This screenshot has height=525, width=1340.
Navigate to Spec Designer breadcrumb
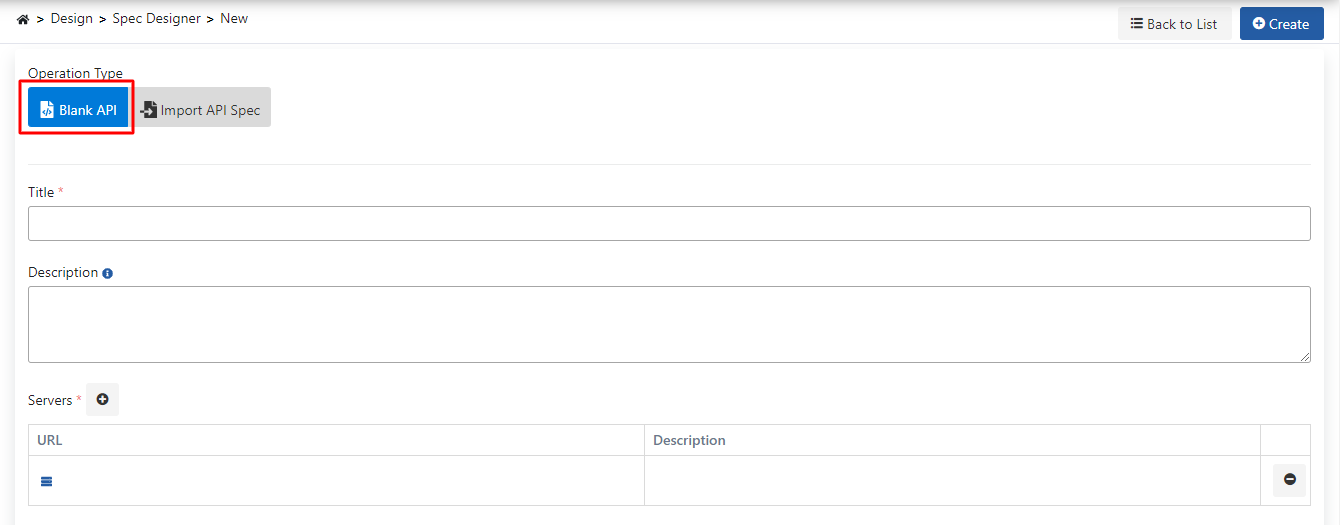[x=157, y=18]
